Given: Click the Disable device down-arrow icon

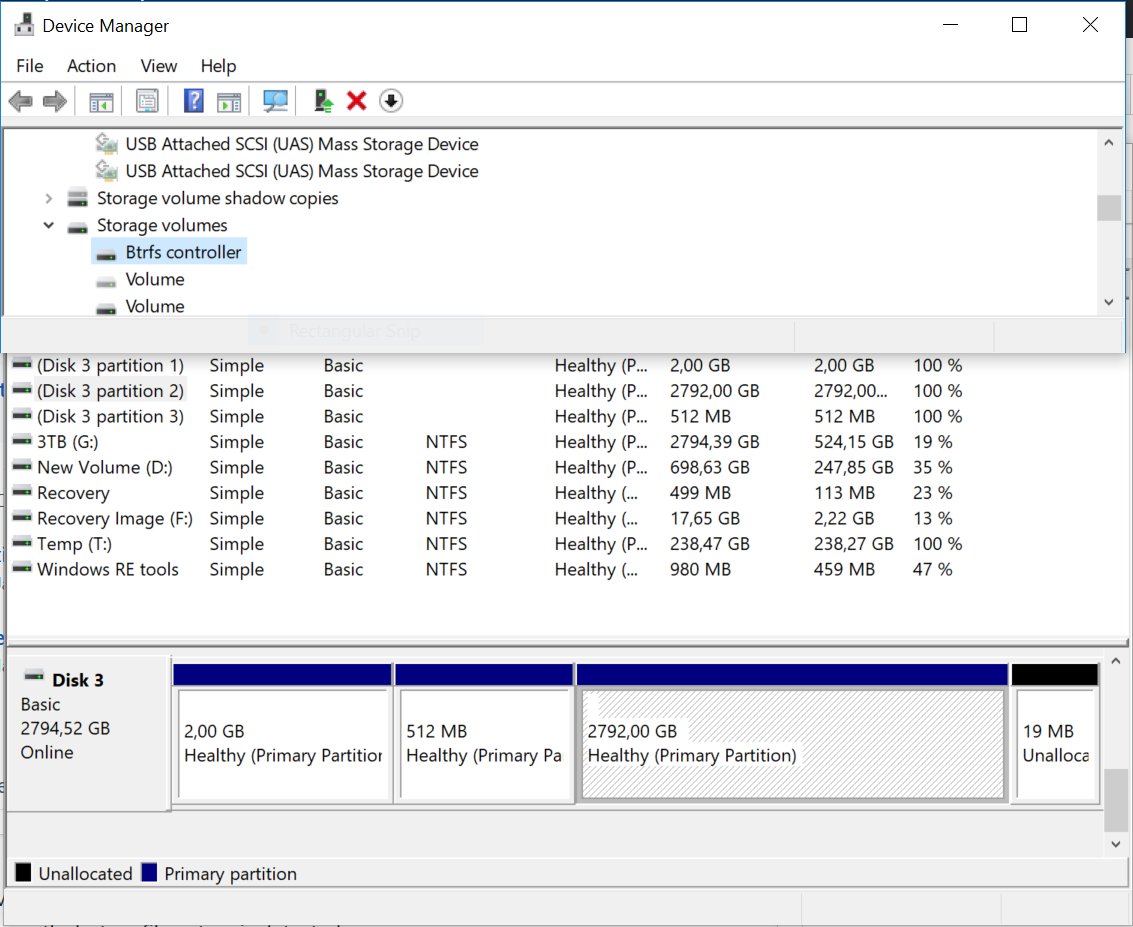Looking at the screenshot, I should tap(391, 101).
